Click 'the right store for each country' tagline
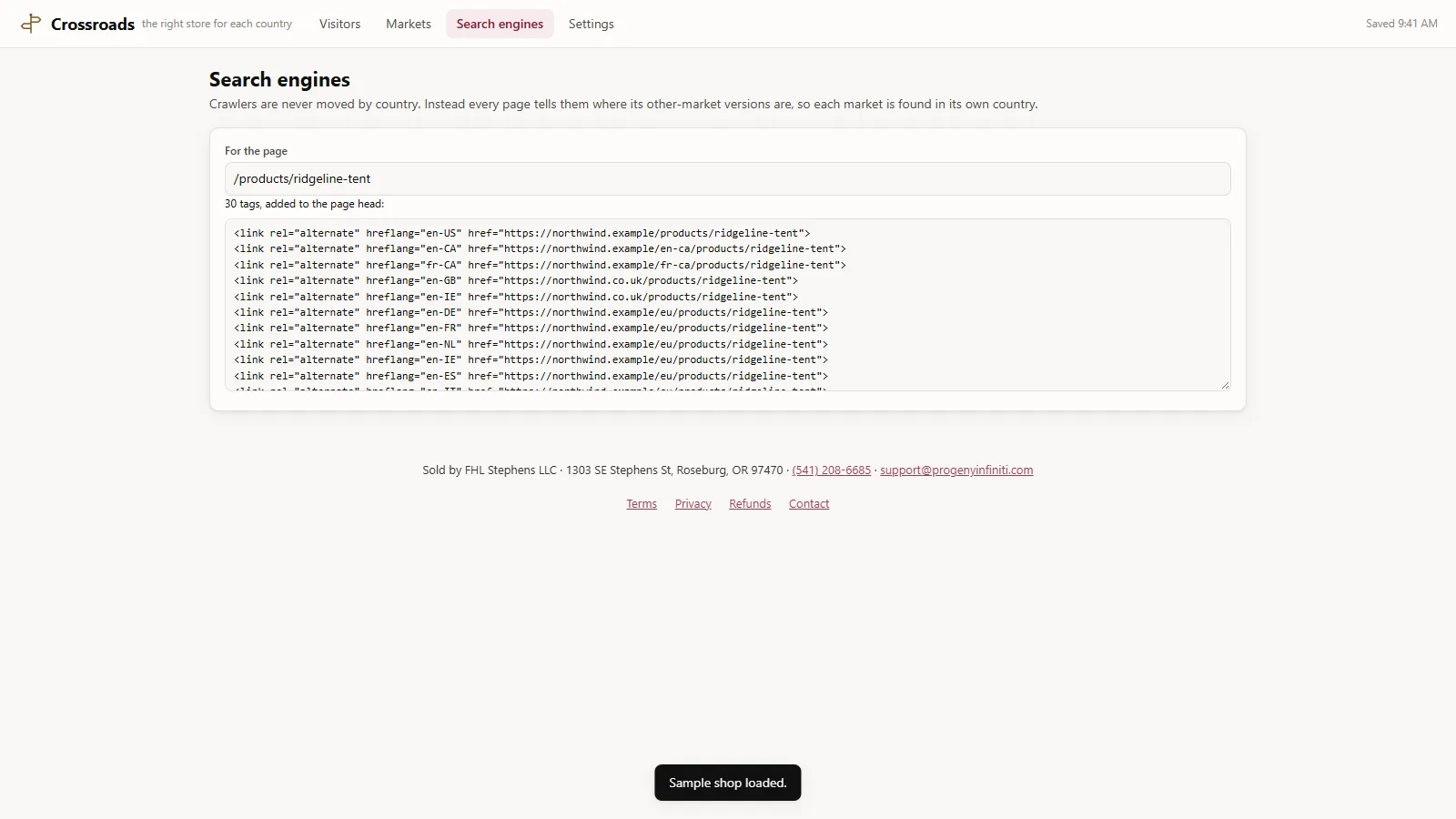This screenshot has width=1456, height=819. coord(217,24)
